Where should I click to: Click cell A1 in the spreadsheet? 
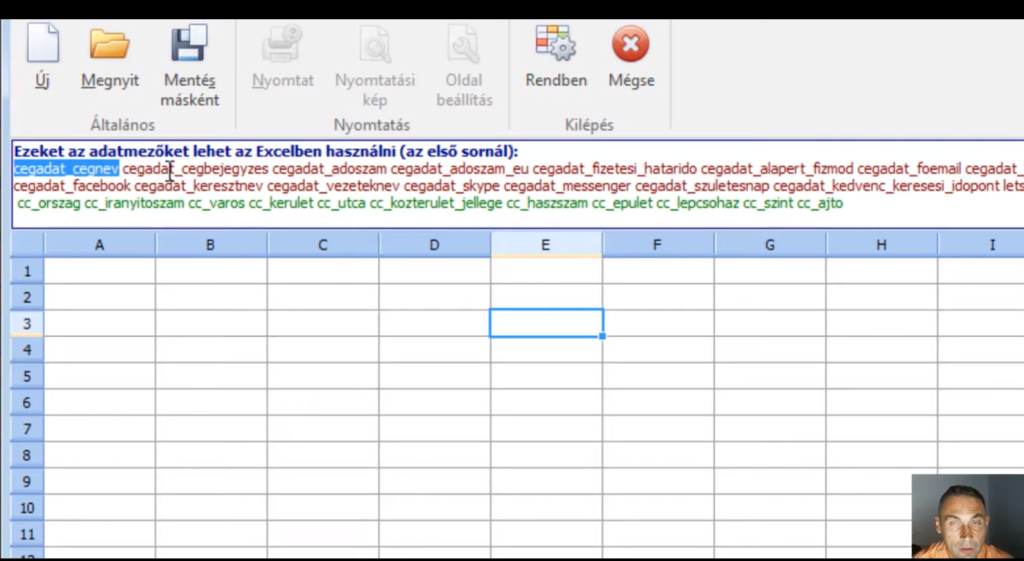99,271
